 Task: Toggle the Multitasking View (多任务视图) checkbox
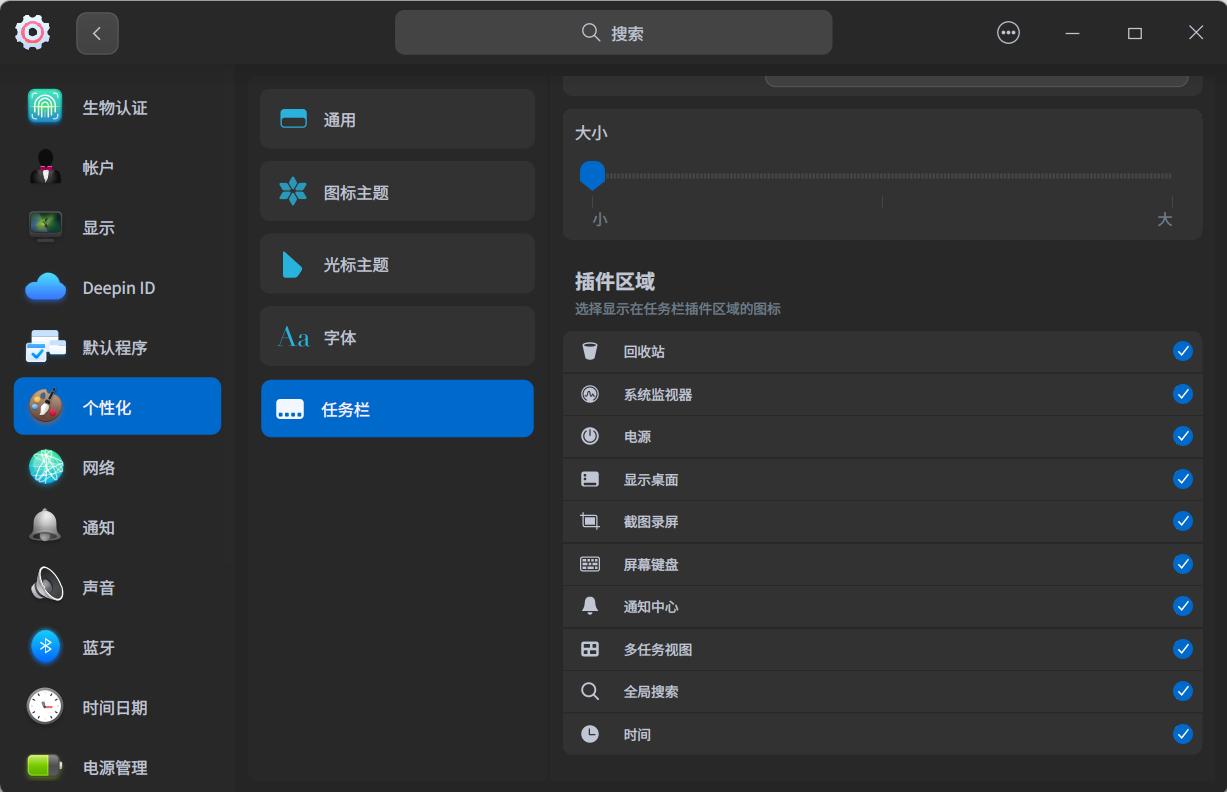click(1183, 649)
